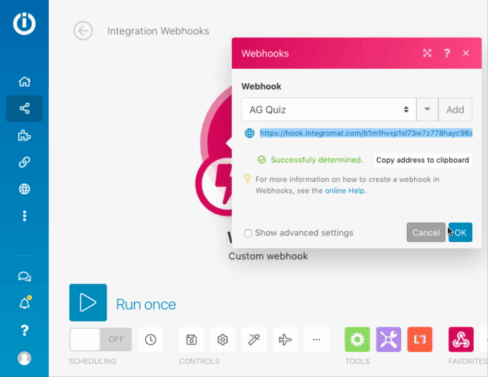Open help in the Webhooks dialog

(447, 53)
